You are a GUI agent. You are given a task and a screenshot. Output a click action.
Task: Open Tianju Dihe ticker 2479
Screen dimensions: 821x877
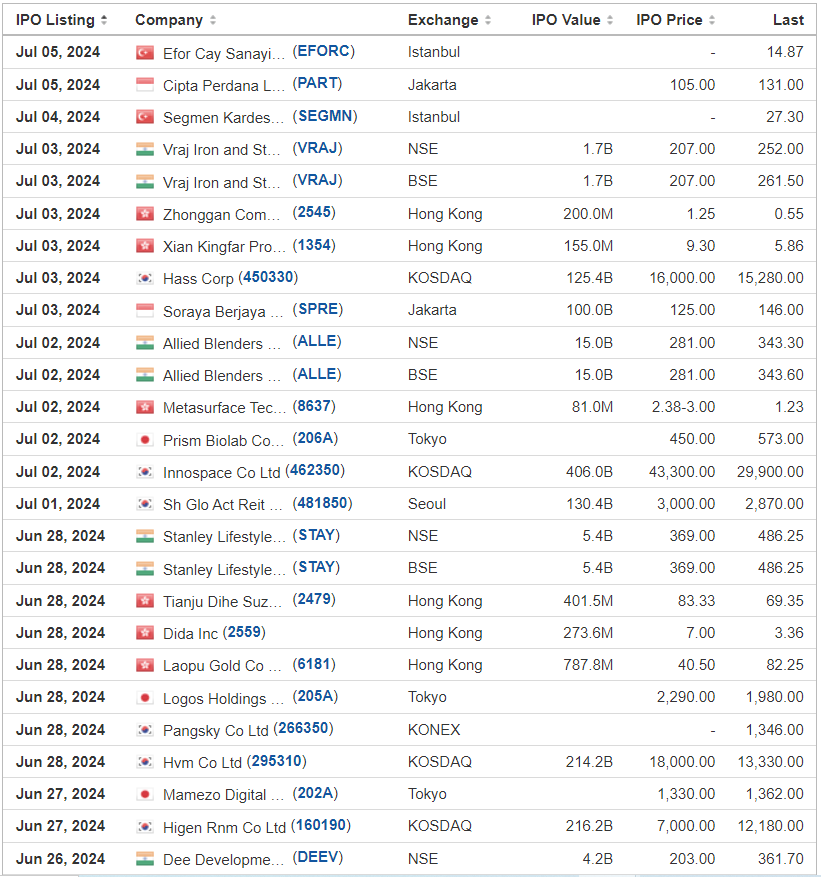pos(314,600)
